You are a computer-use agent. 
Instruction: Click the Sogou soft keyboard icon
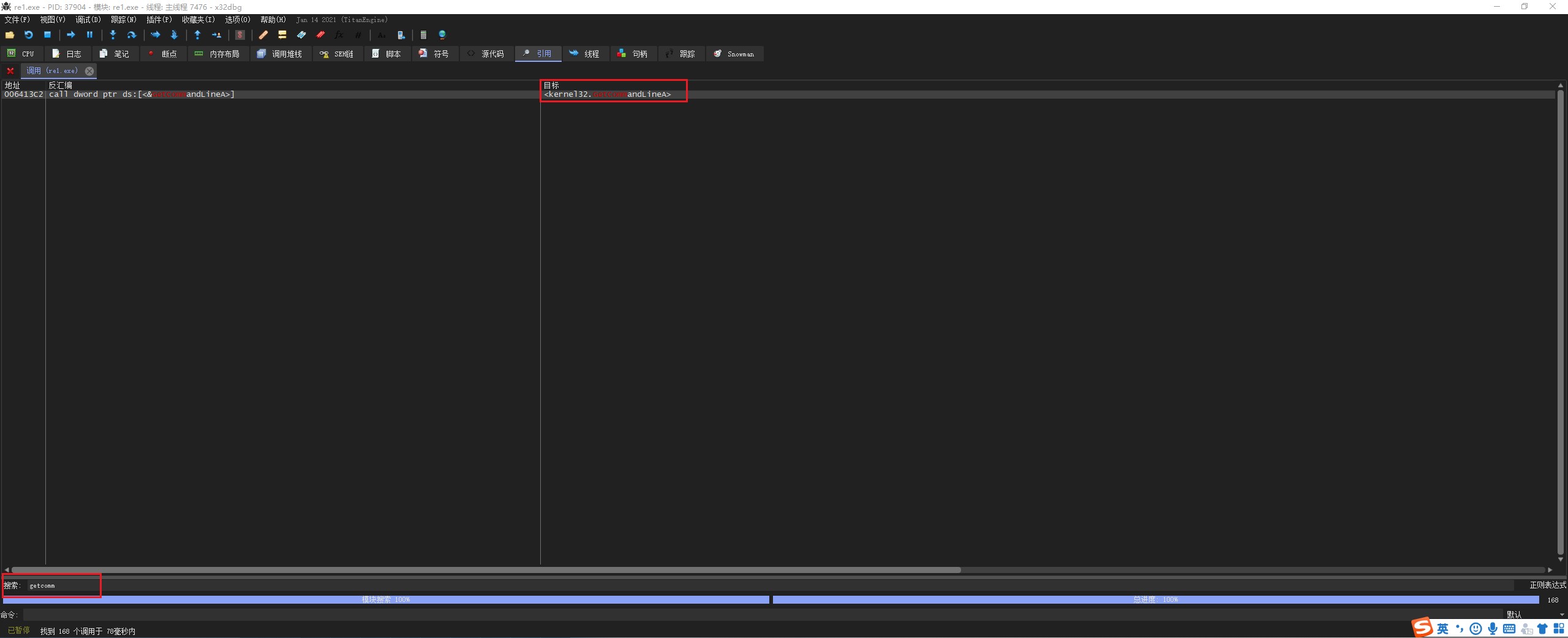[1509, 629]
